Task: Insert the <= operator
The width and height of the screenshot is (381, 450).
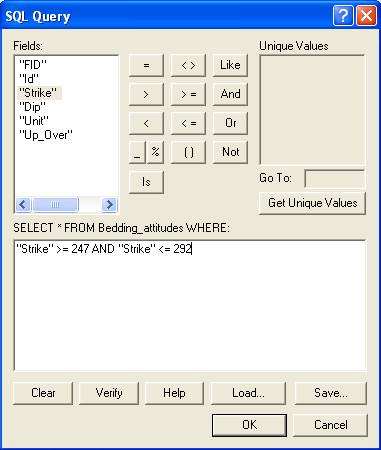Action: coord(188,123)
